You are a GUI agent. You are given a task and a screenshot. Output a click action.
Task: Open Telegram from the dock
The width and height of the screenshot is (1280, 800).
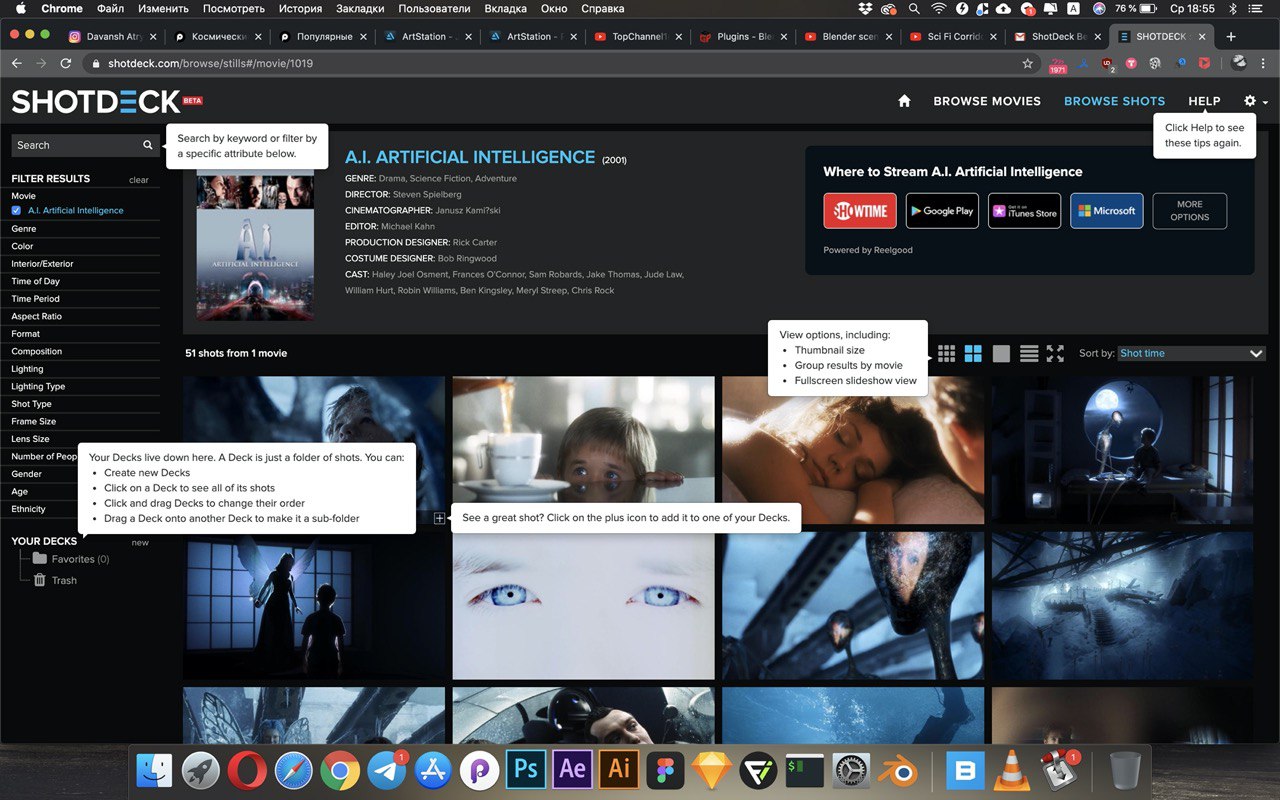(x=387, y=771)
